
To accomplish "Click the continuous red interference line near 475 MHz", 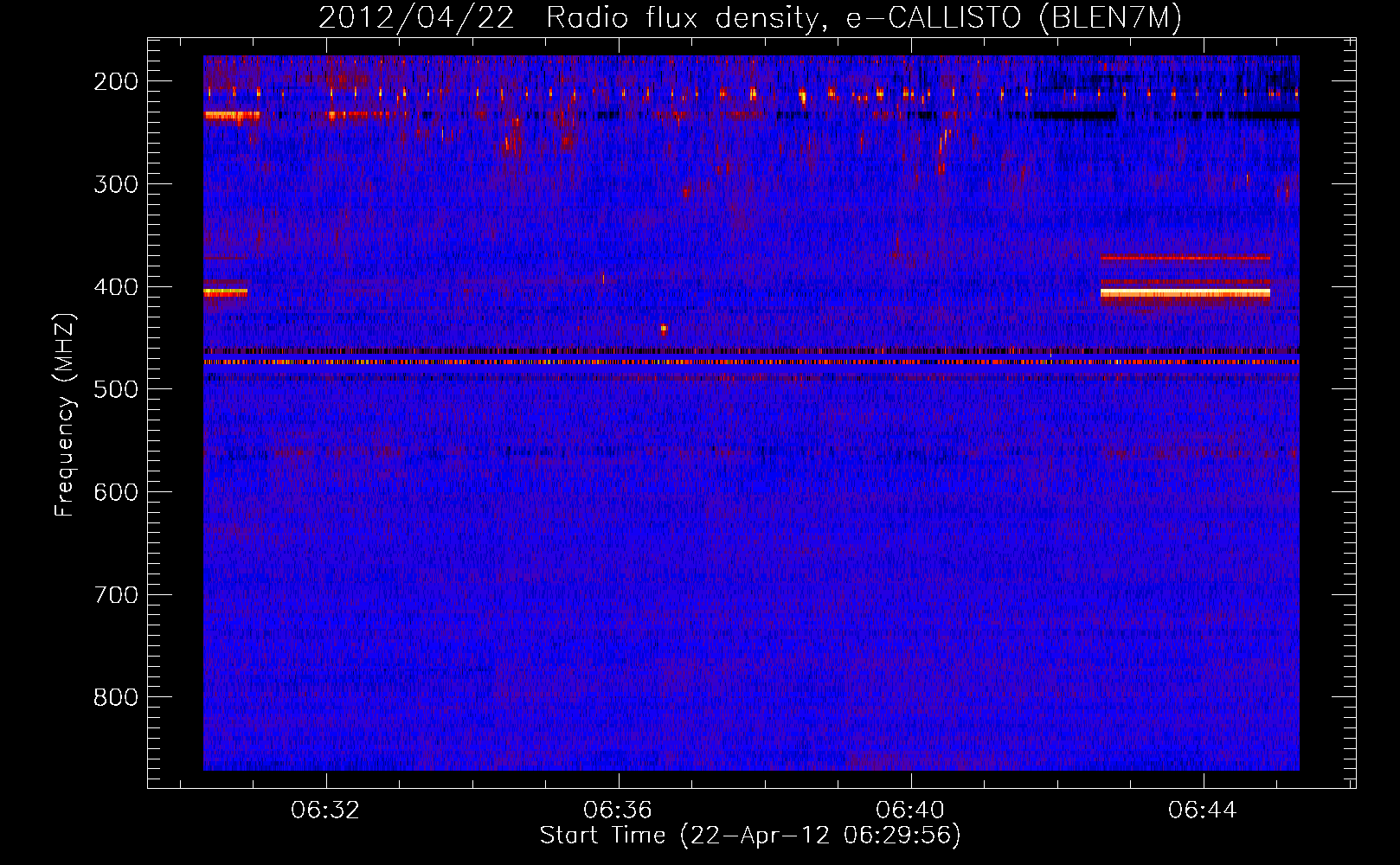I will click(x=751, y=362).
